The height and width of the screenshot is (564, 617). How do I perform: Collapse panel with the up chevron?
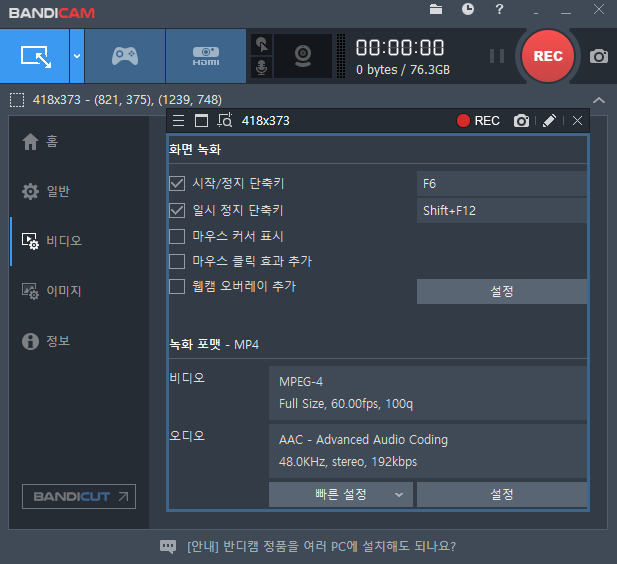(599, 100)
